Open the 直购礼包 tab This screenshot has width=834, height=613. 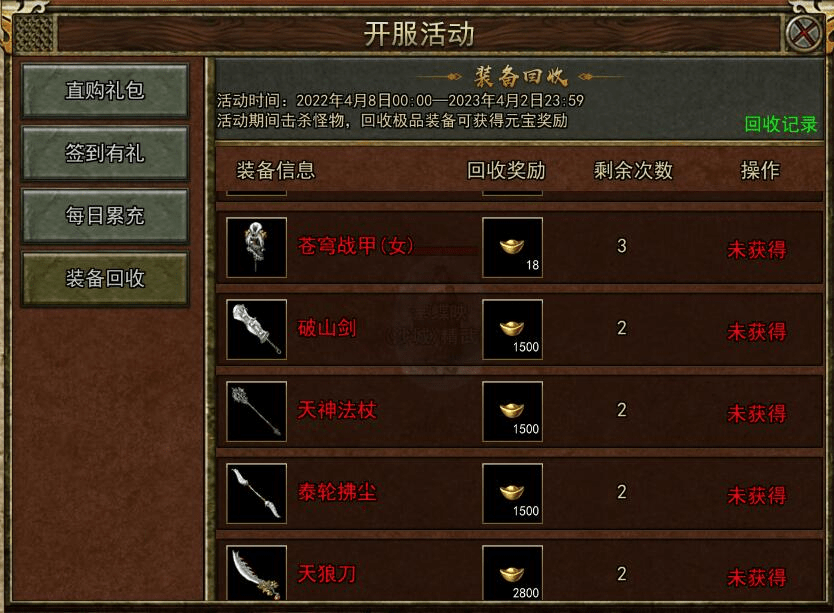pyautogui.click(x=105, y=90)
